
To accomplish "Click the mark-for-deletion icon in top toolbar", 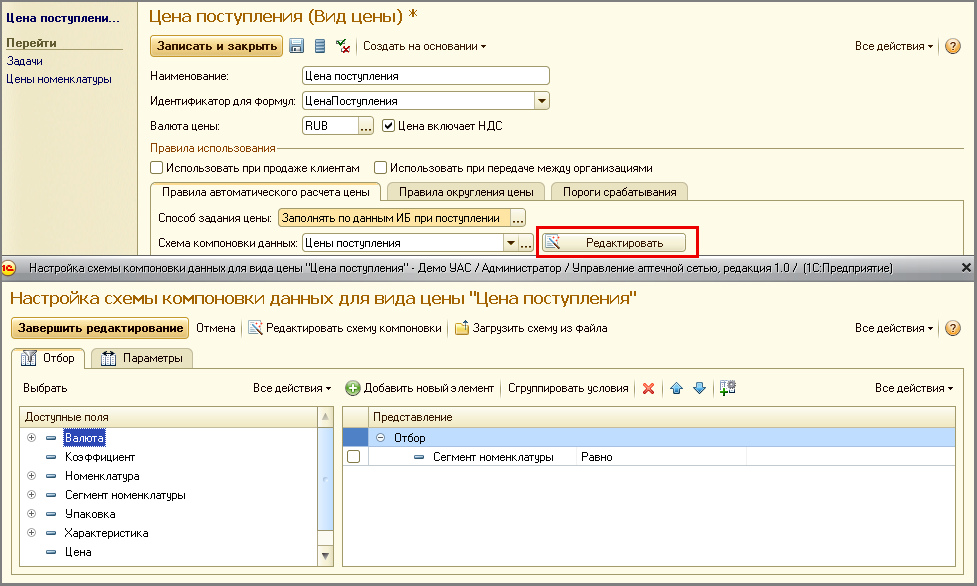I will 342,46.
